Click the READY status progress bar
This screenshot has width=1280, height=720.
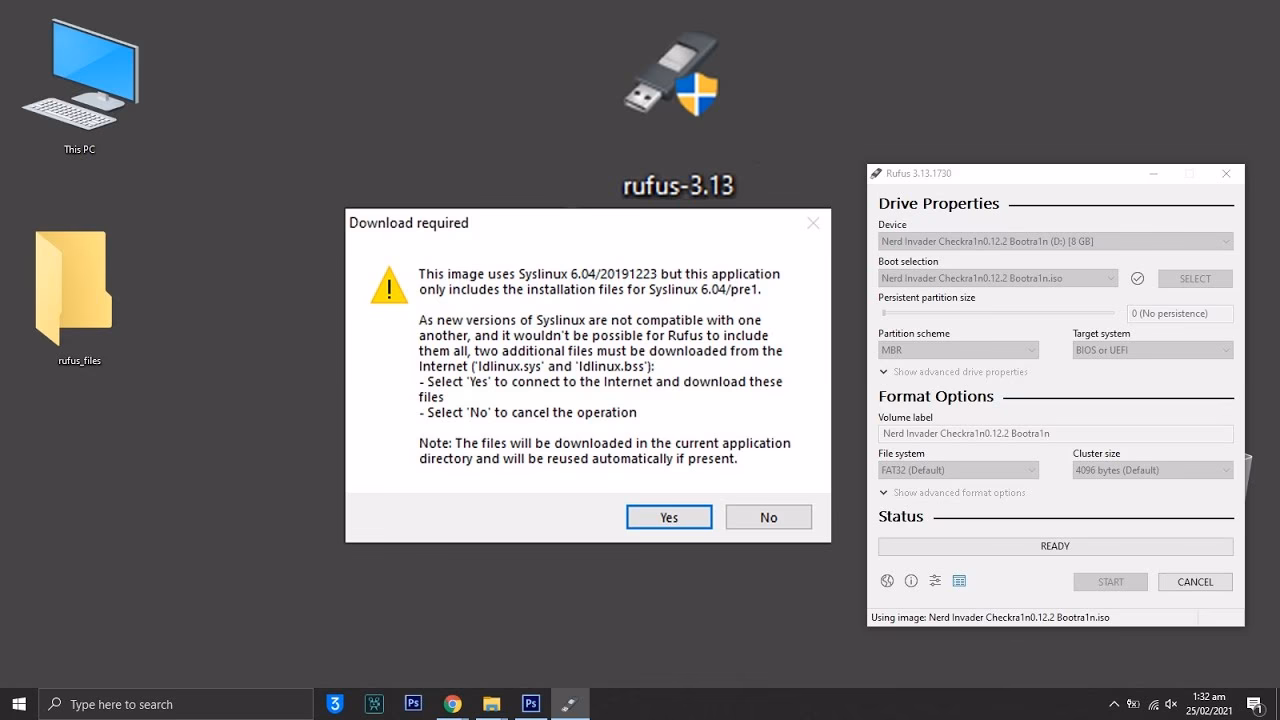1055,546
